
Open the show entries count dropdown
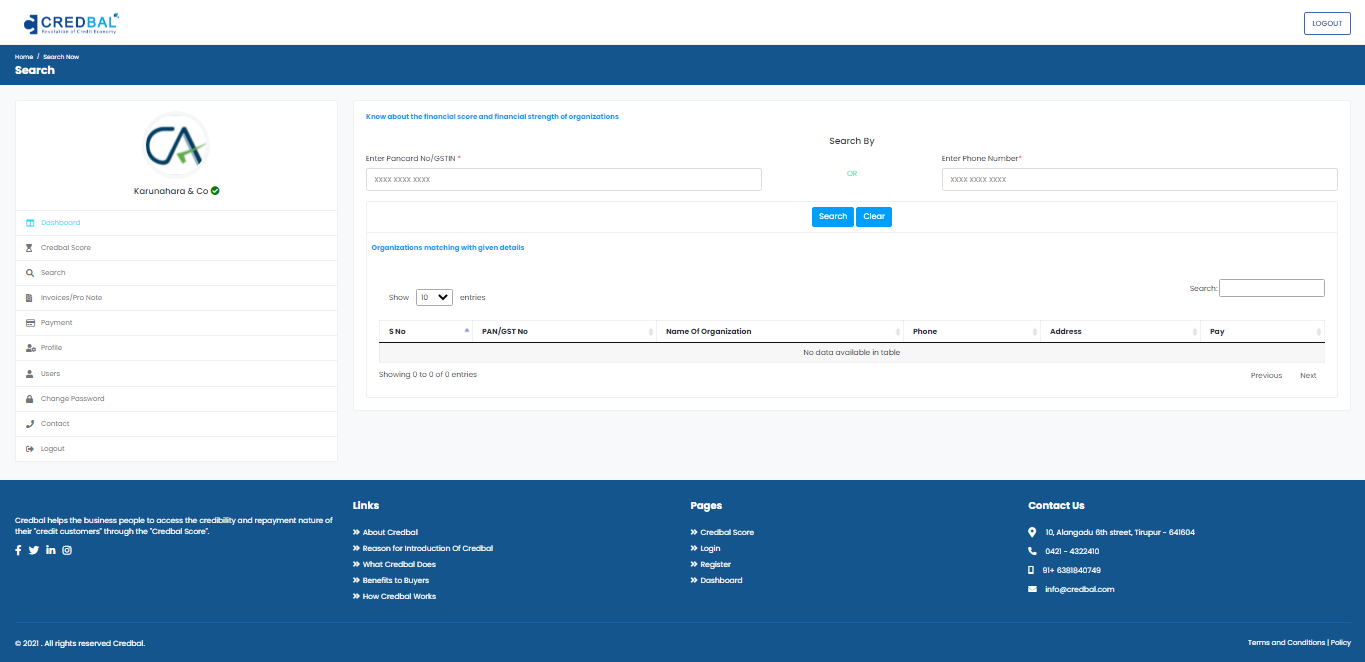(x=435, y=297)
